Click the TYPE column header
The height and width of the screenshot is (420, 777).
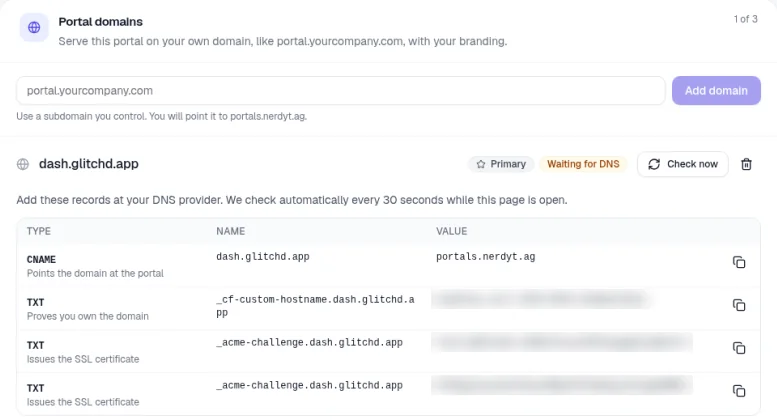(x=39, y=231)
